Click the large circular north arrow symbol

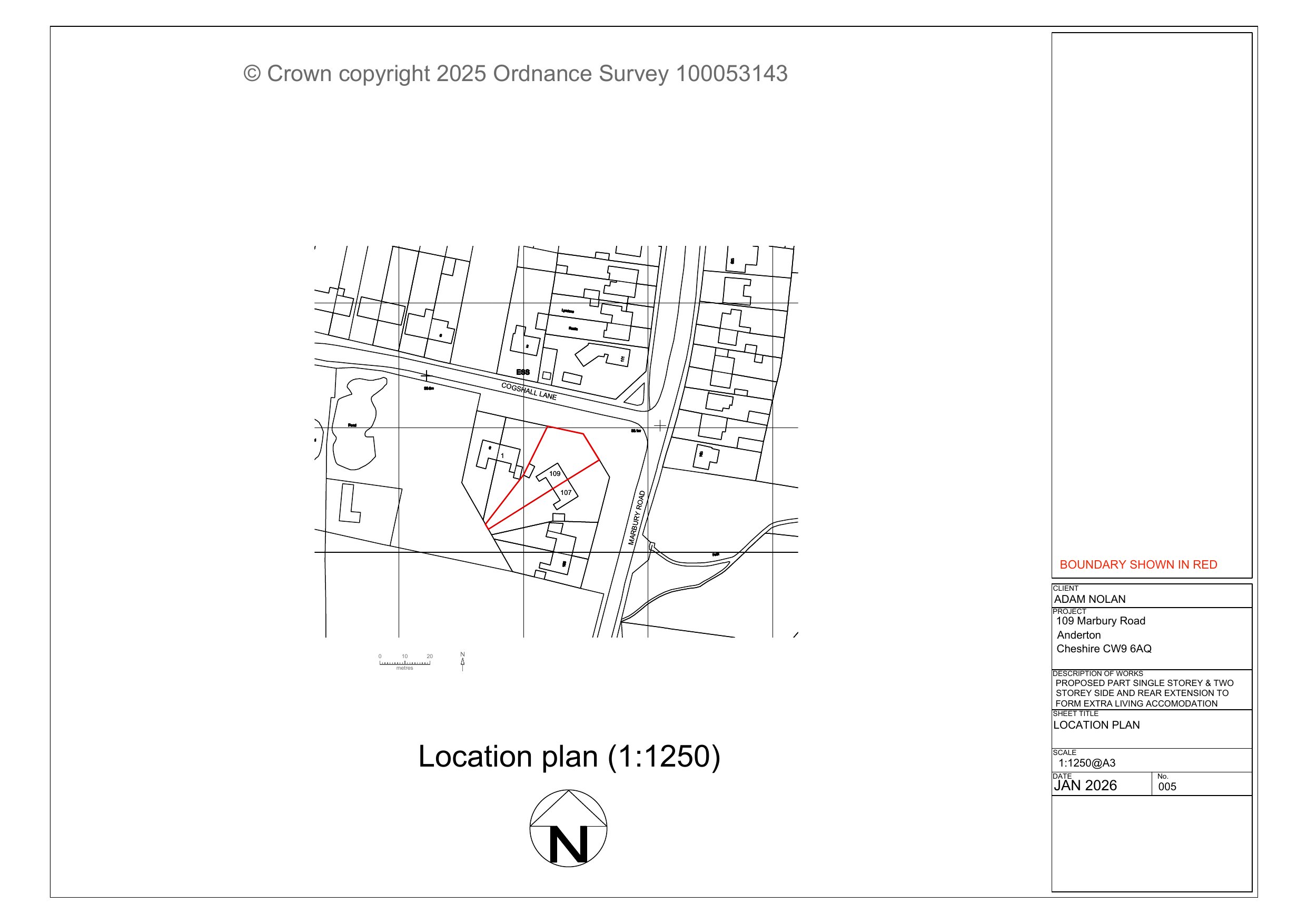[568, 828]
